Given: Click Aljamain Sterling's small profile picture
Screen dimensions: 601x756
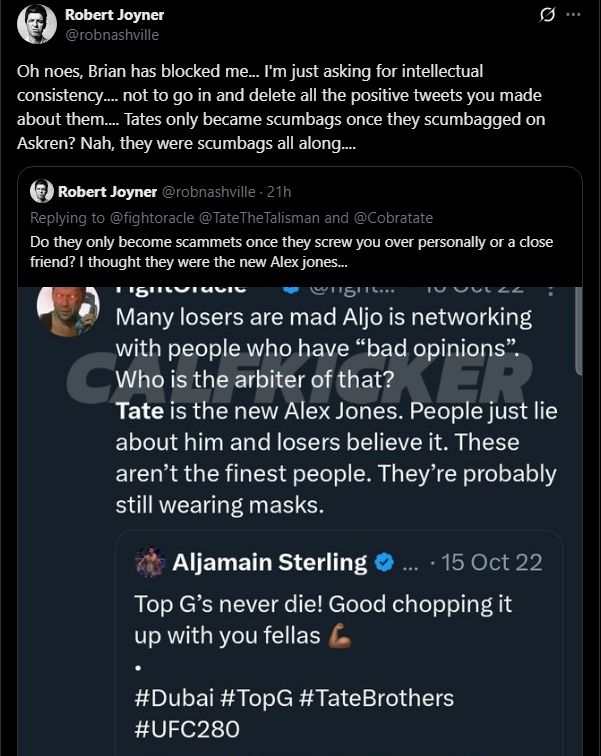Looking at the screenshot, I should coord(150,562).
